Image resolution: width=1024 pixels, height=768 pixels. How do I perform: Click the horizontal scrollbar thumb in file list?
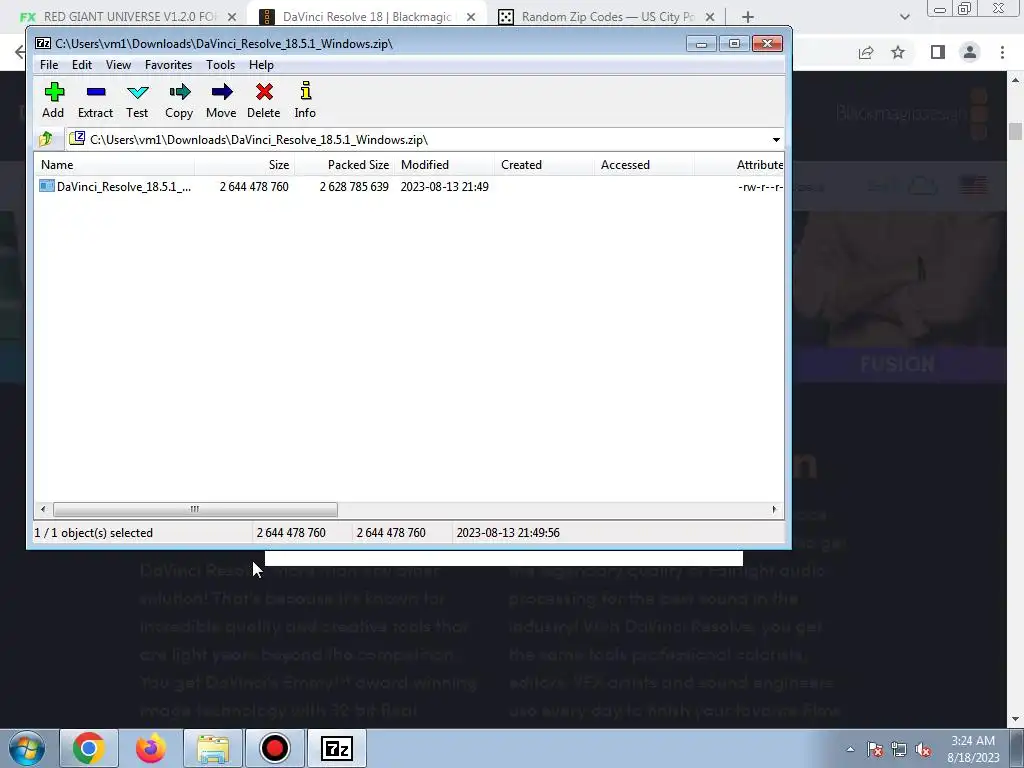[195, 509]
